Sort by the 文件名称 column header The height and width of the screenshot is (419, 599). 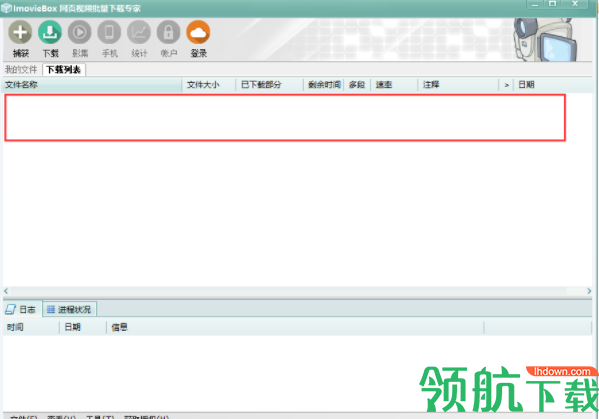click(x=92, y=85)
